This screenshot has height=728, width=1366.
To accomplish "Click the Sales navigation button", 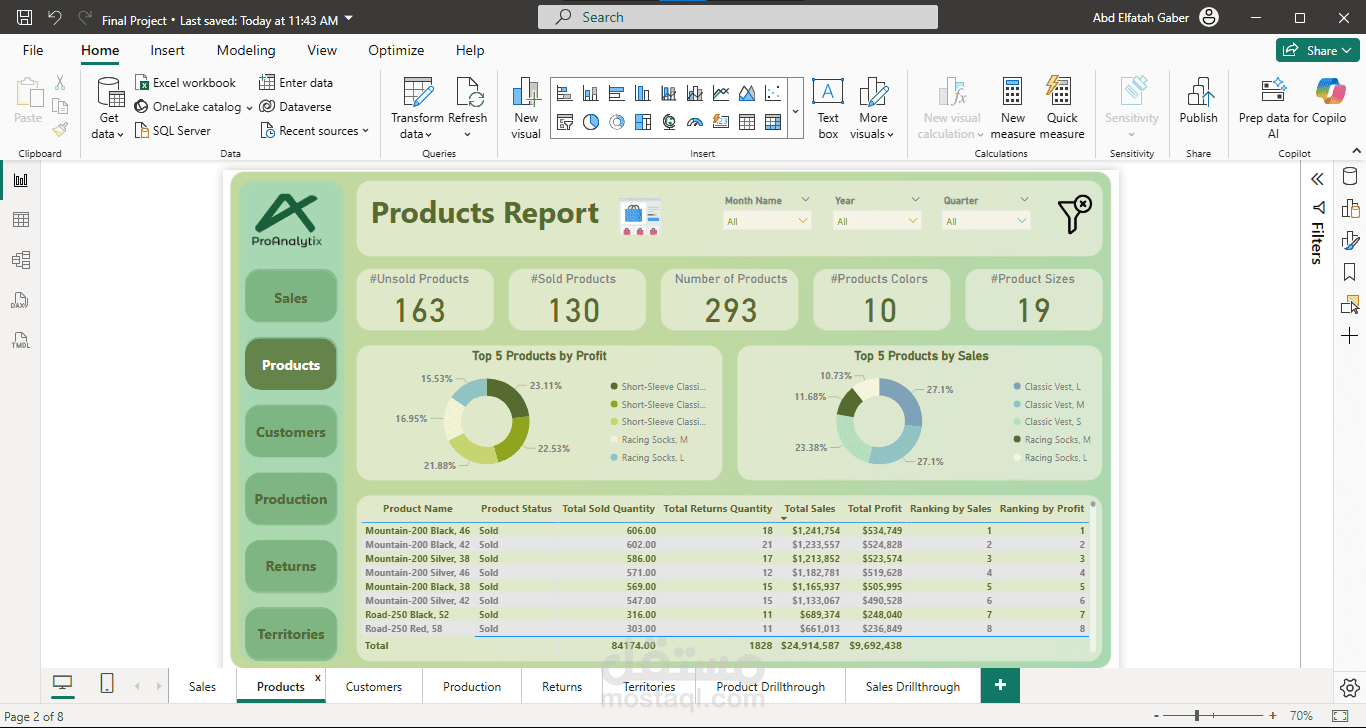I will (x=291, y=298).
